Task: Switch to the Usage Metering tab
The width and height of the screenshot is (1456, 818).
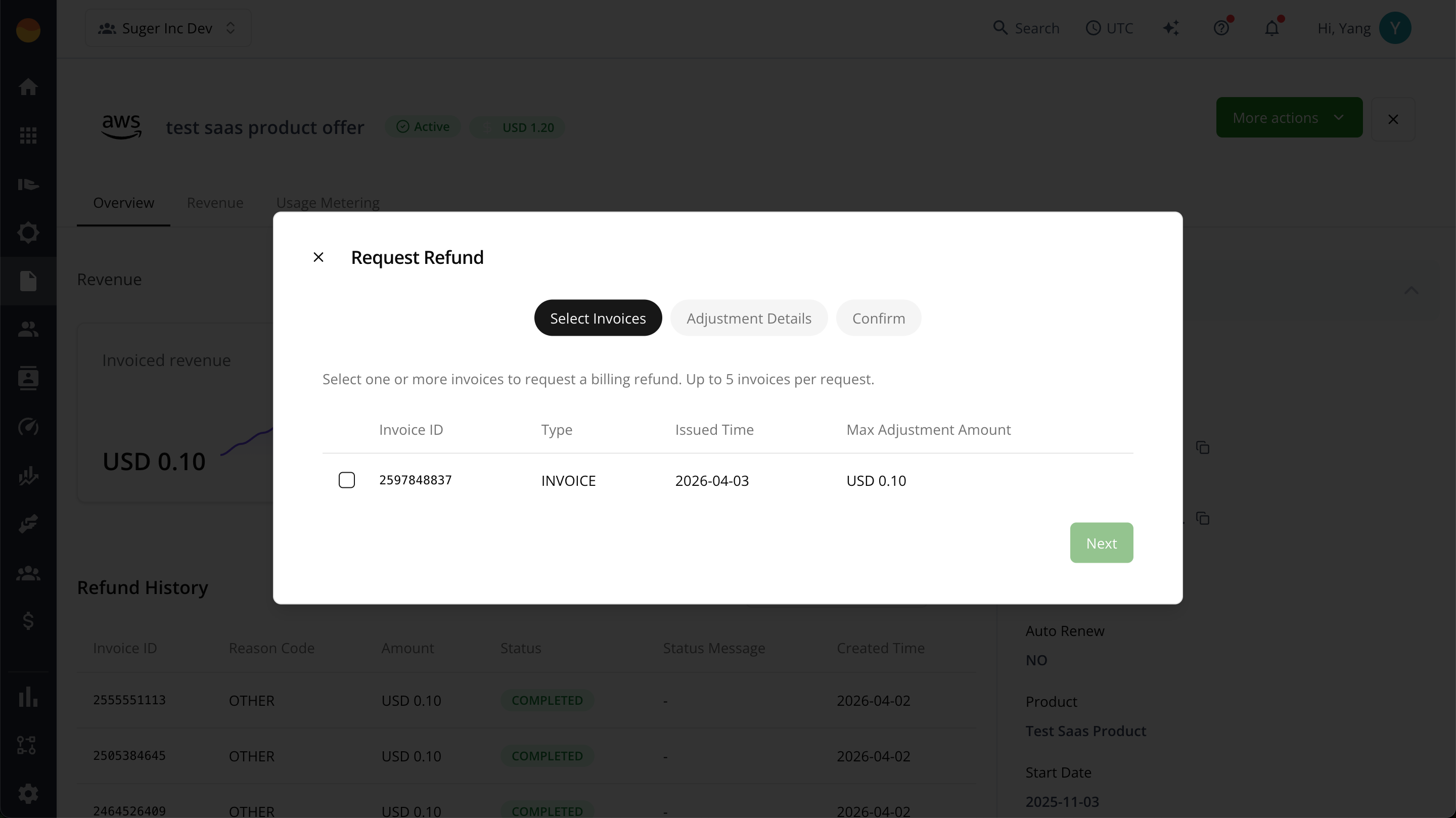Action: click(x=327, y=202)
